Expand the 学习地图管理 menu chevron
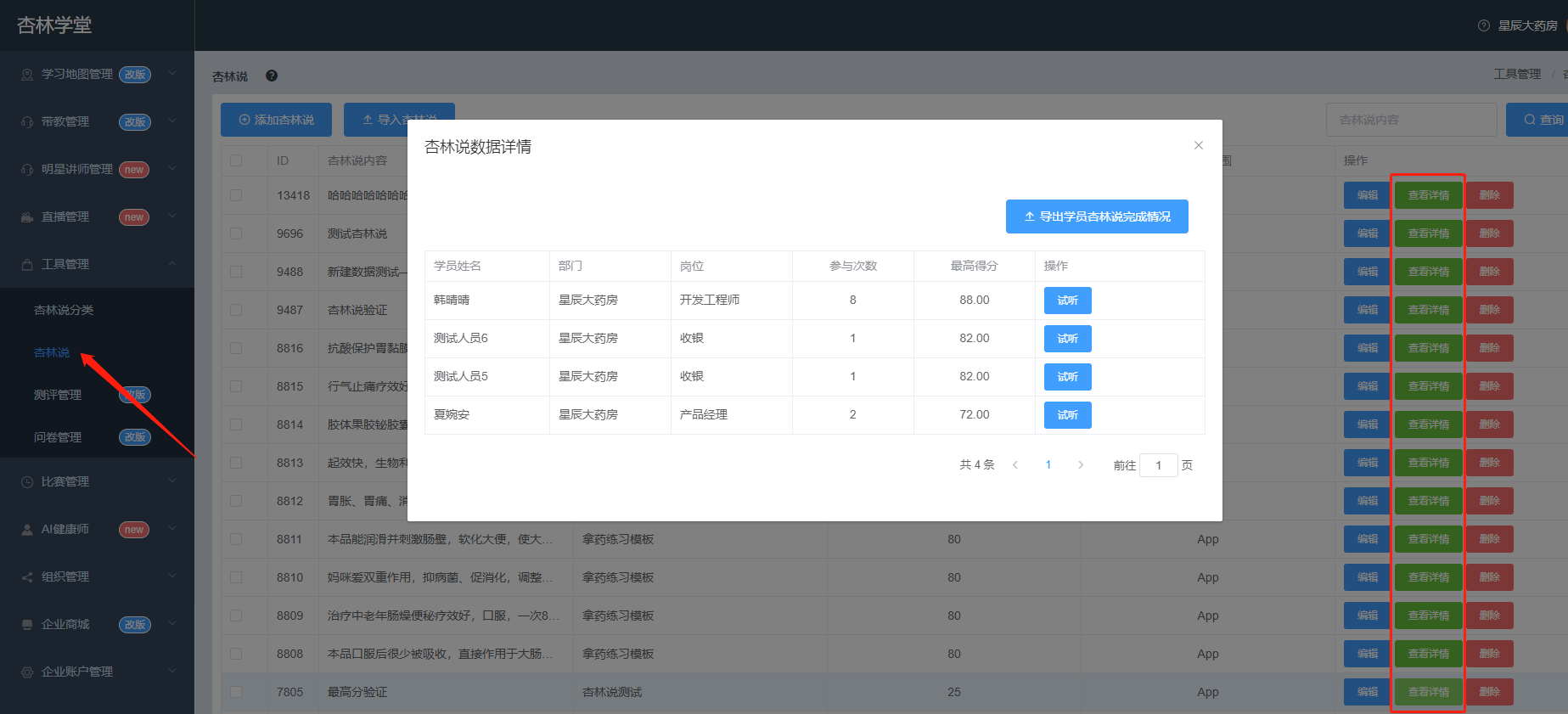This screenshot has width=1568, height=714. tap(172, 74)
